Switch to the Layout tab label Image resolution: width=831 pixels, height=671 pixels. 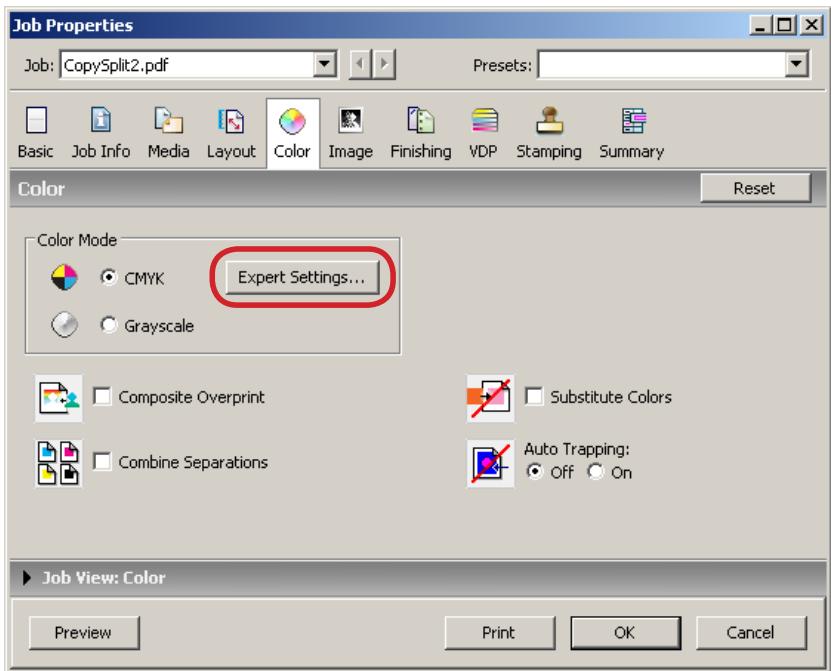(x=231, y=152)
